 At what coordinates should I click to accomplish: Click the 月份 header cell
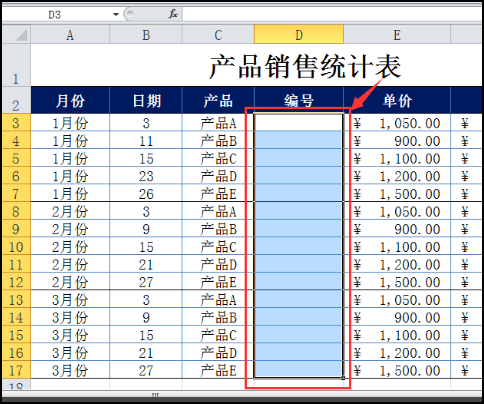(70, 100)
